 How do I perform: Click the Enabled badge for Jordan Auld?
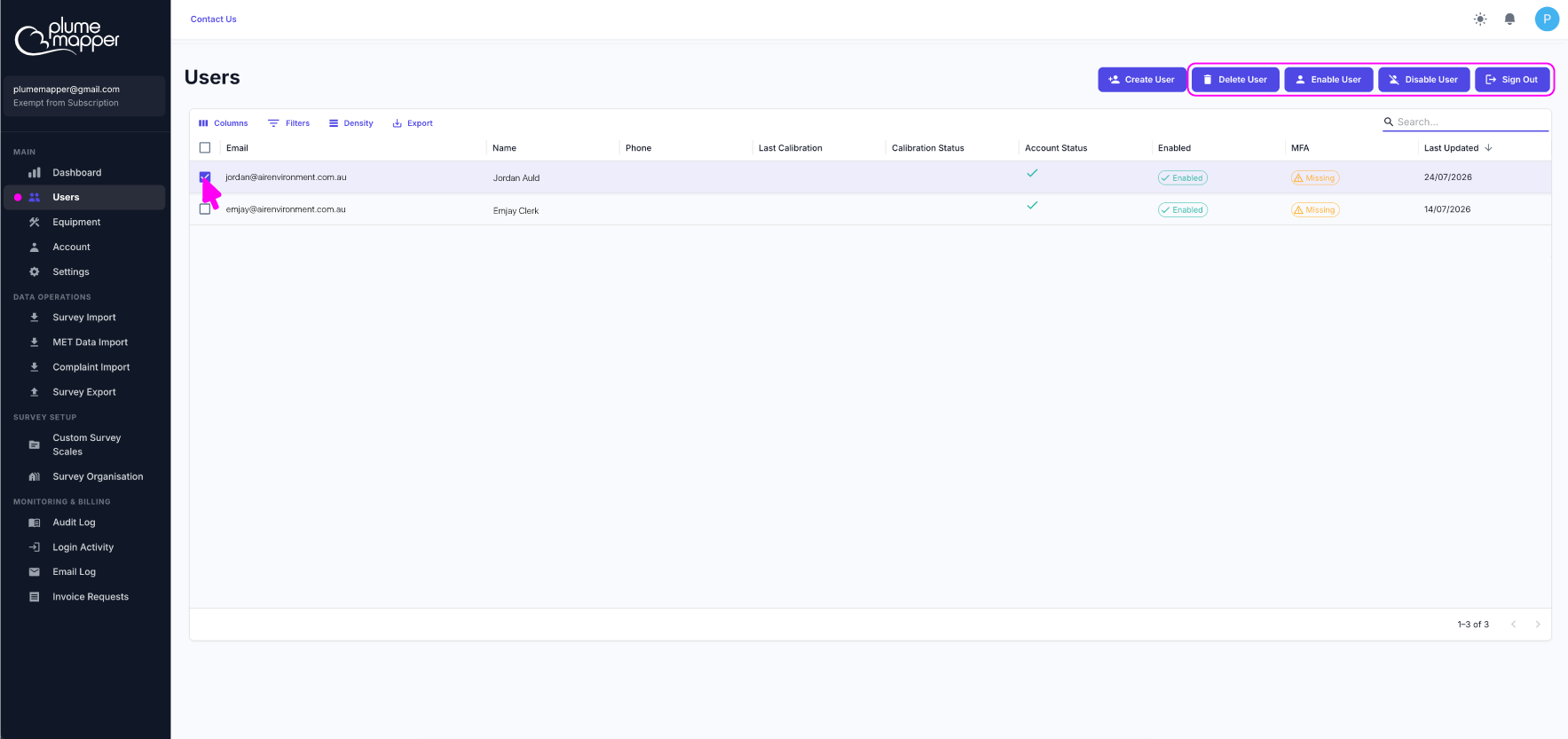[1183, 178]
